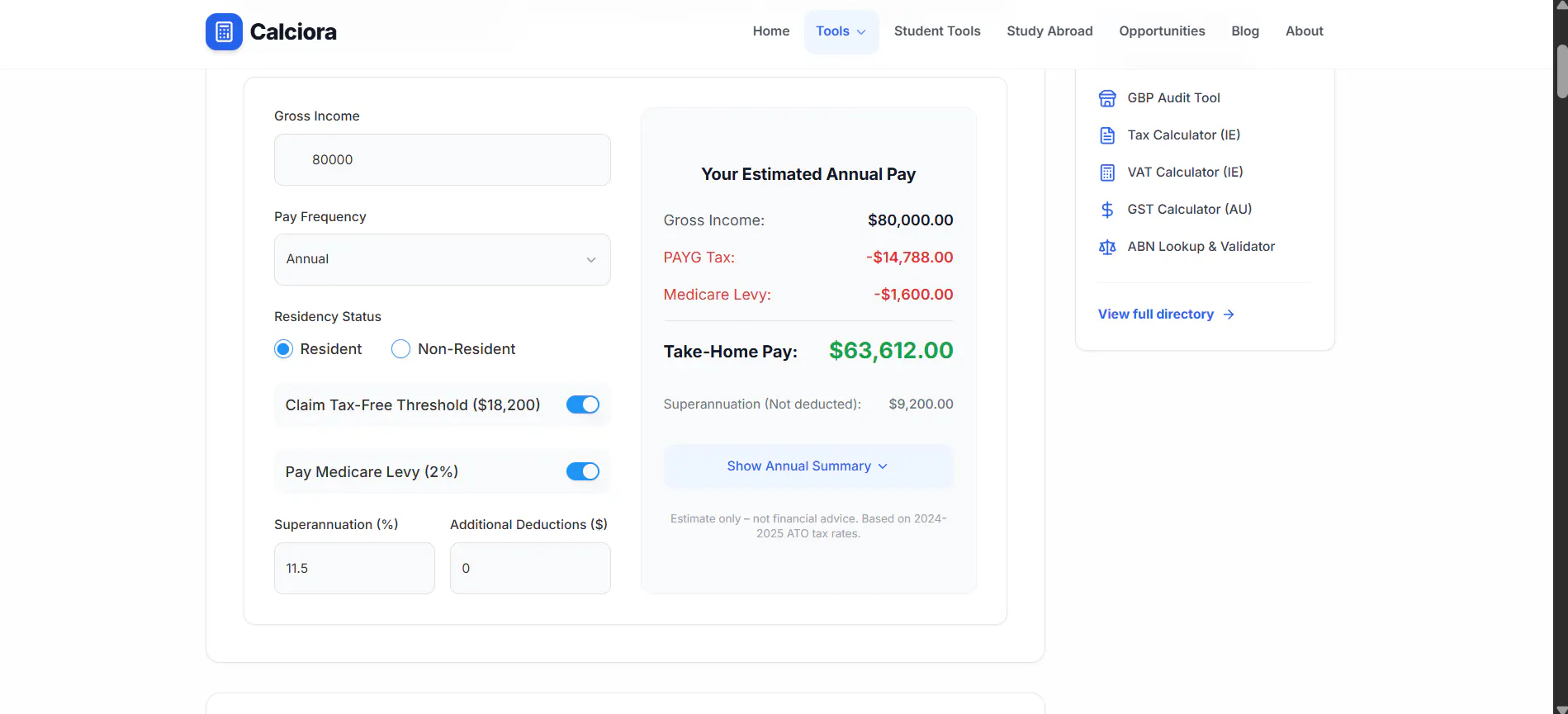Click the ABN Lookup scales icon
The width and height of the screenshot is (1568, 714).
[1107, 247]
